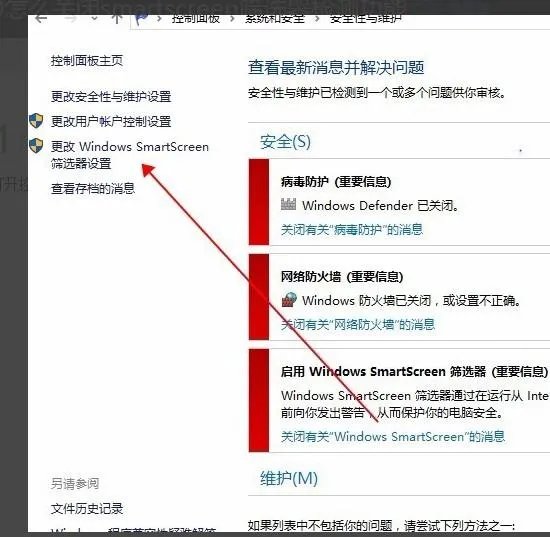This screenshot has height=537, width=550.
Task: Turn off messages about Windows SmartScreen
Action: tap(393, 437)
